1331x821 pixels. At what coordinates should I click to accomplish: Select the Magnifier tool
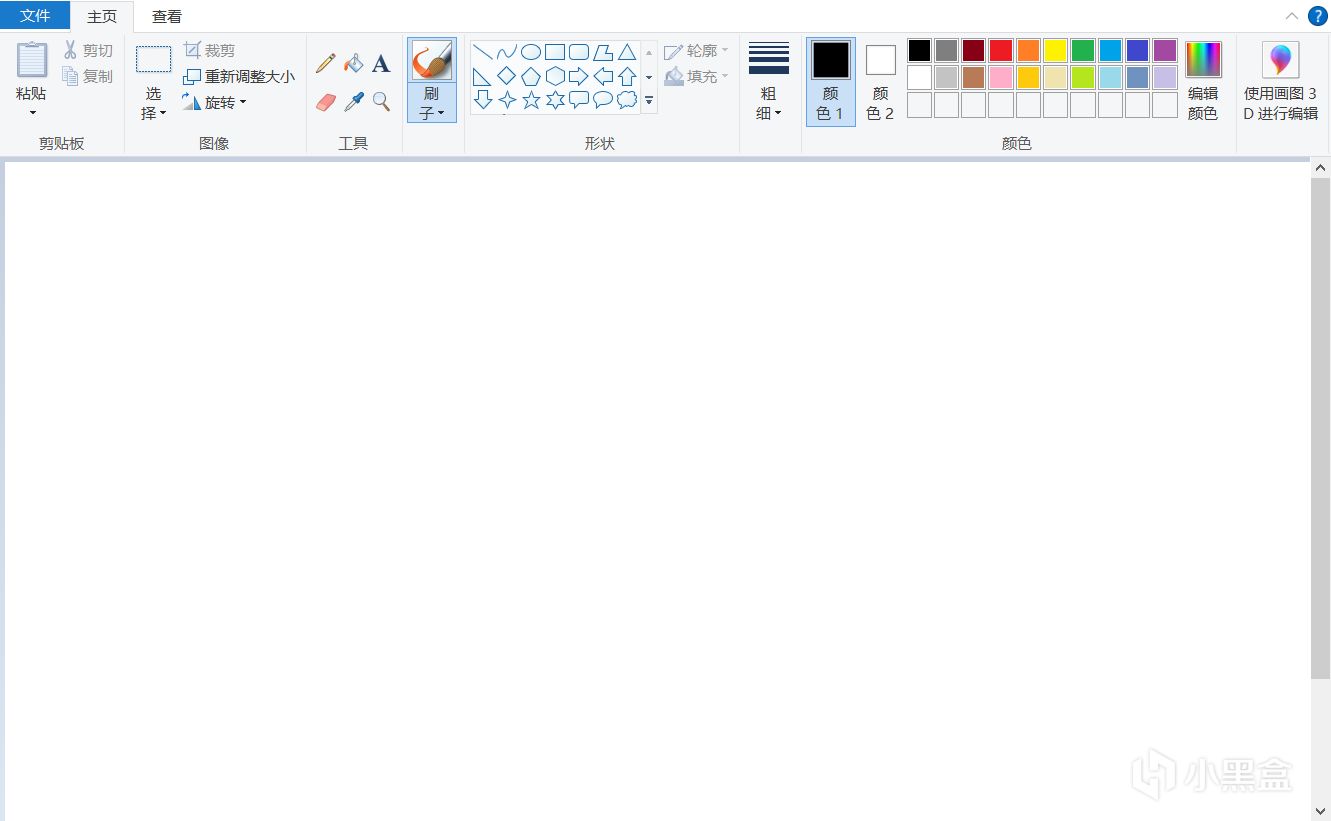click(x=381, y=102)
